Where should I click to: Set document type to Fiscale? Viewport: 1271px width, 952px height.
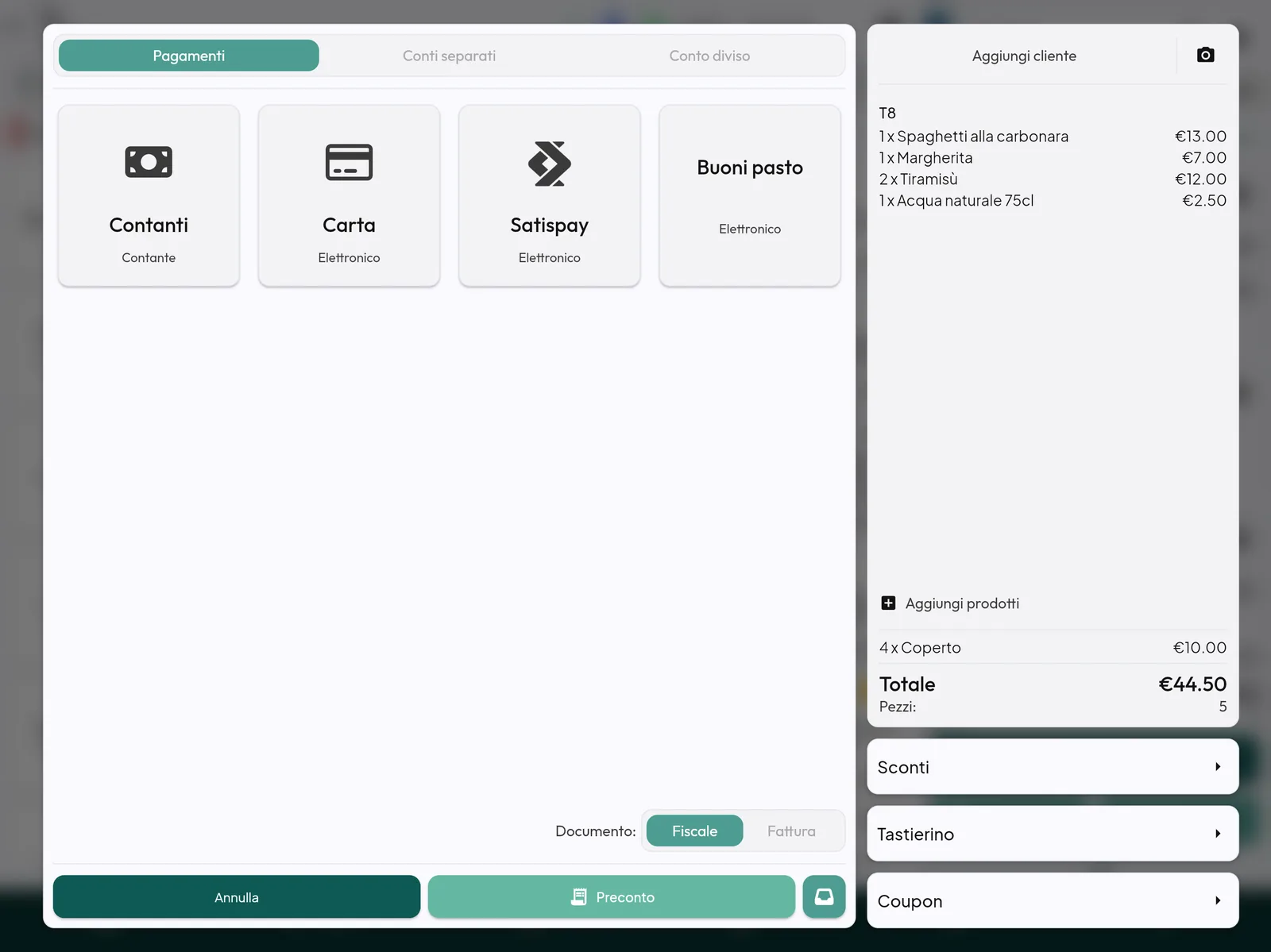tap(694, 831)
